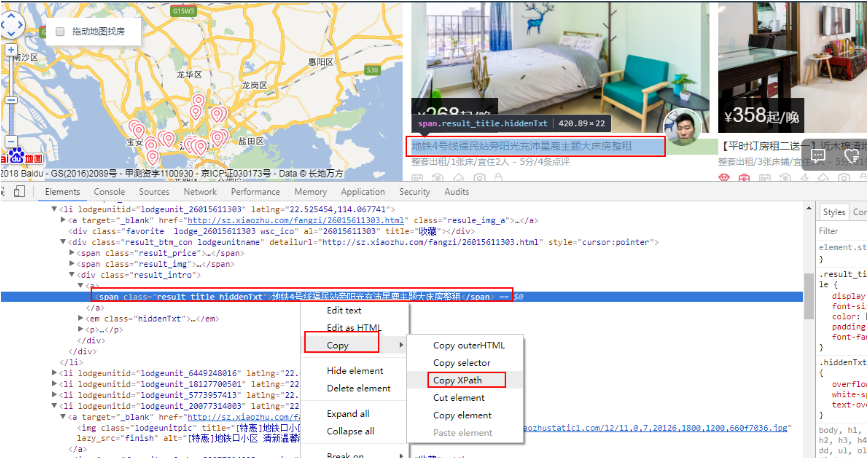Choose Edit as HTML
This screenshot has height=458, width=868.
[354, 327]
